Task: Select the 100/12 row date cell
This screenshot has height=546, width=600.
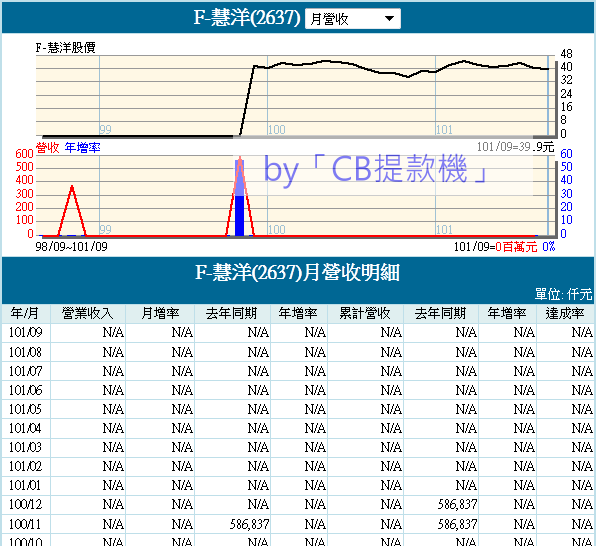Action: click(x=25, y=504)
